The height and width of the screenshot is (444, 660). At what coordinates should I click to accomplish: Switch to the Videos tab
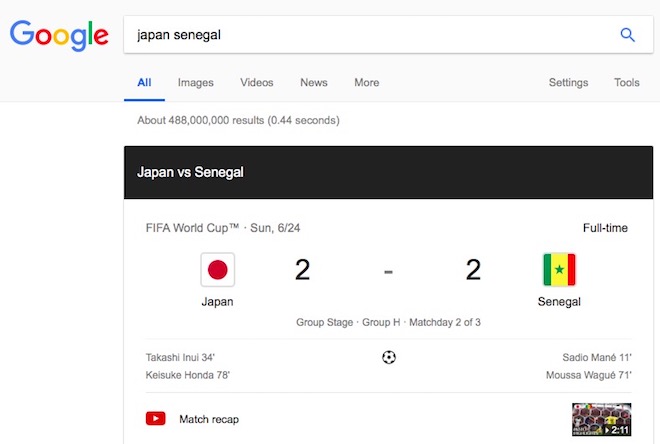(x=257, y=82)
